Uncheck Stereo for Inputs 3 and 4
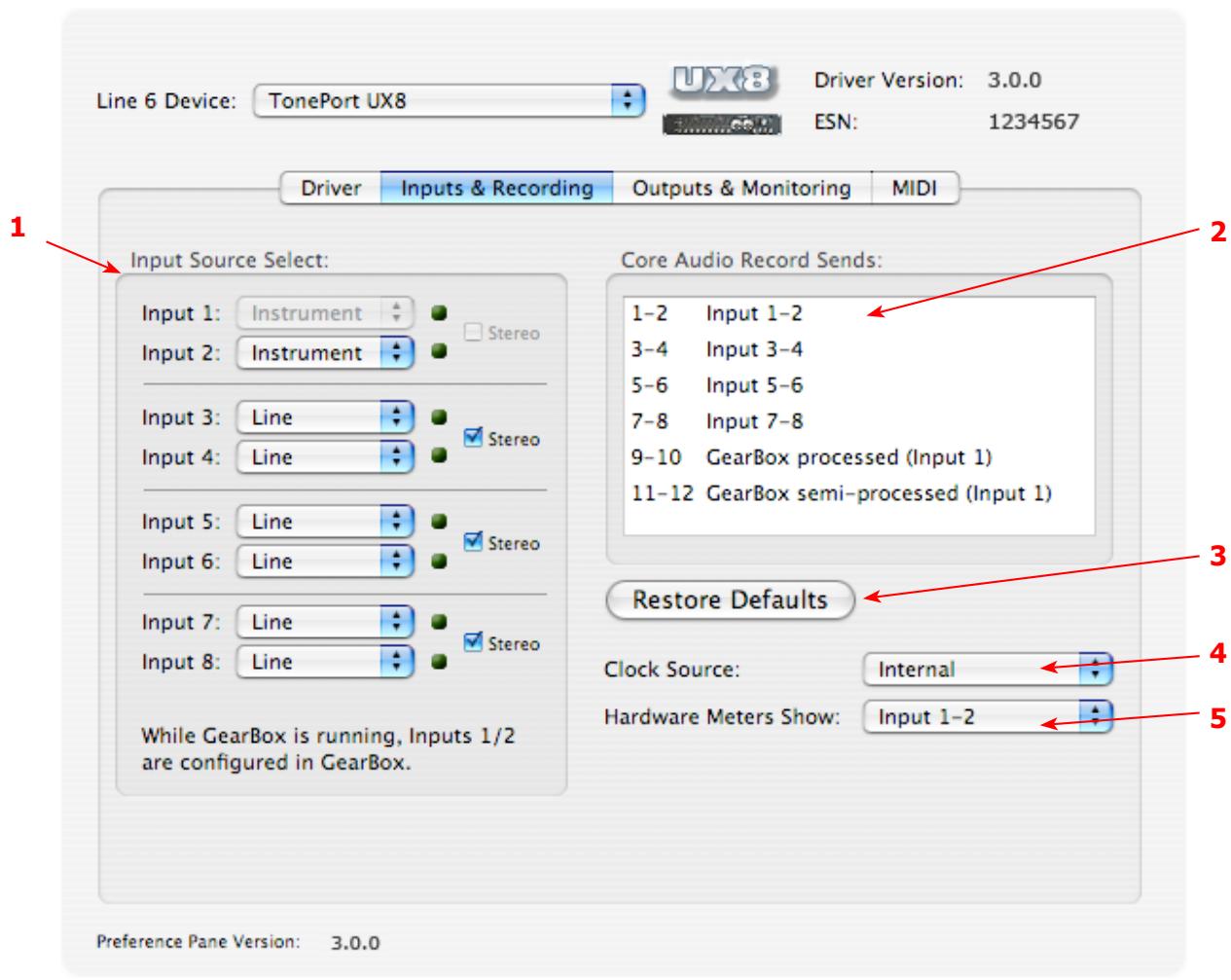This screenshot has width=1231, height=980. [474, 438]
